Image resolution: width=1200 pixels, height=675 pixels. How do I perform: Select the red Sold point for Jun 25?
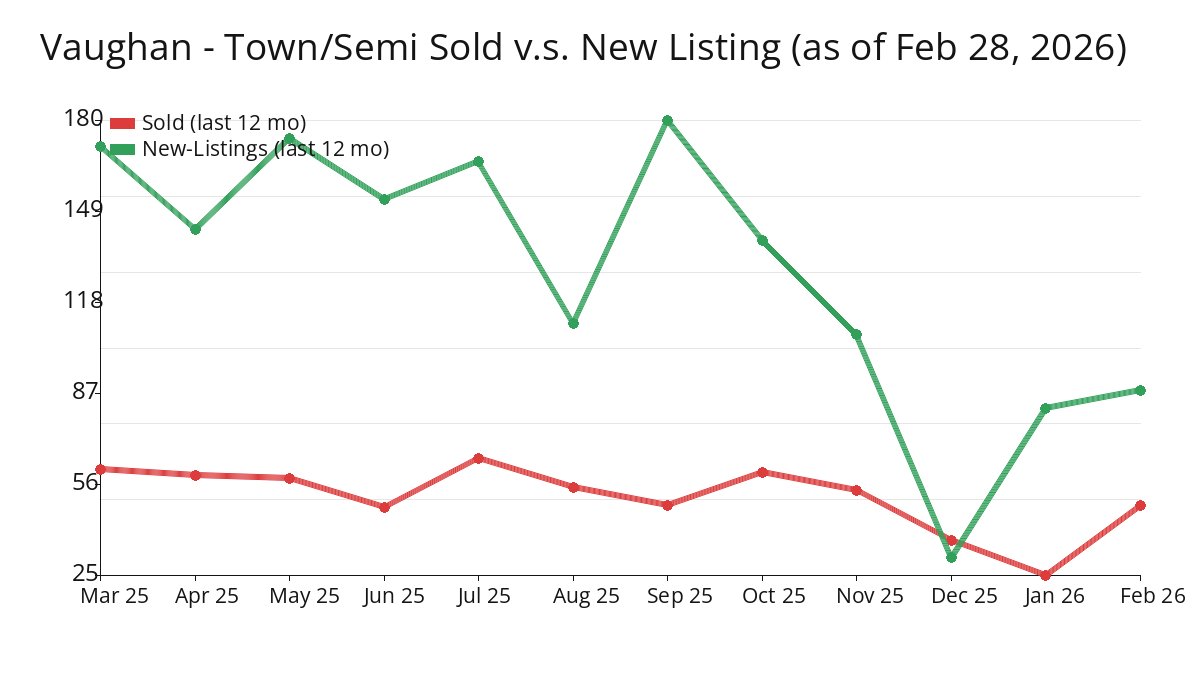(x=384, y=507)
